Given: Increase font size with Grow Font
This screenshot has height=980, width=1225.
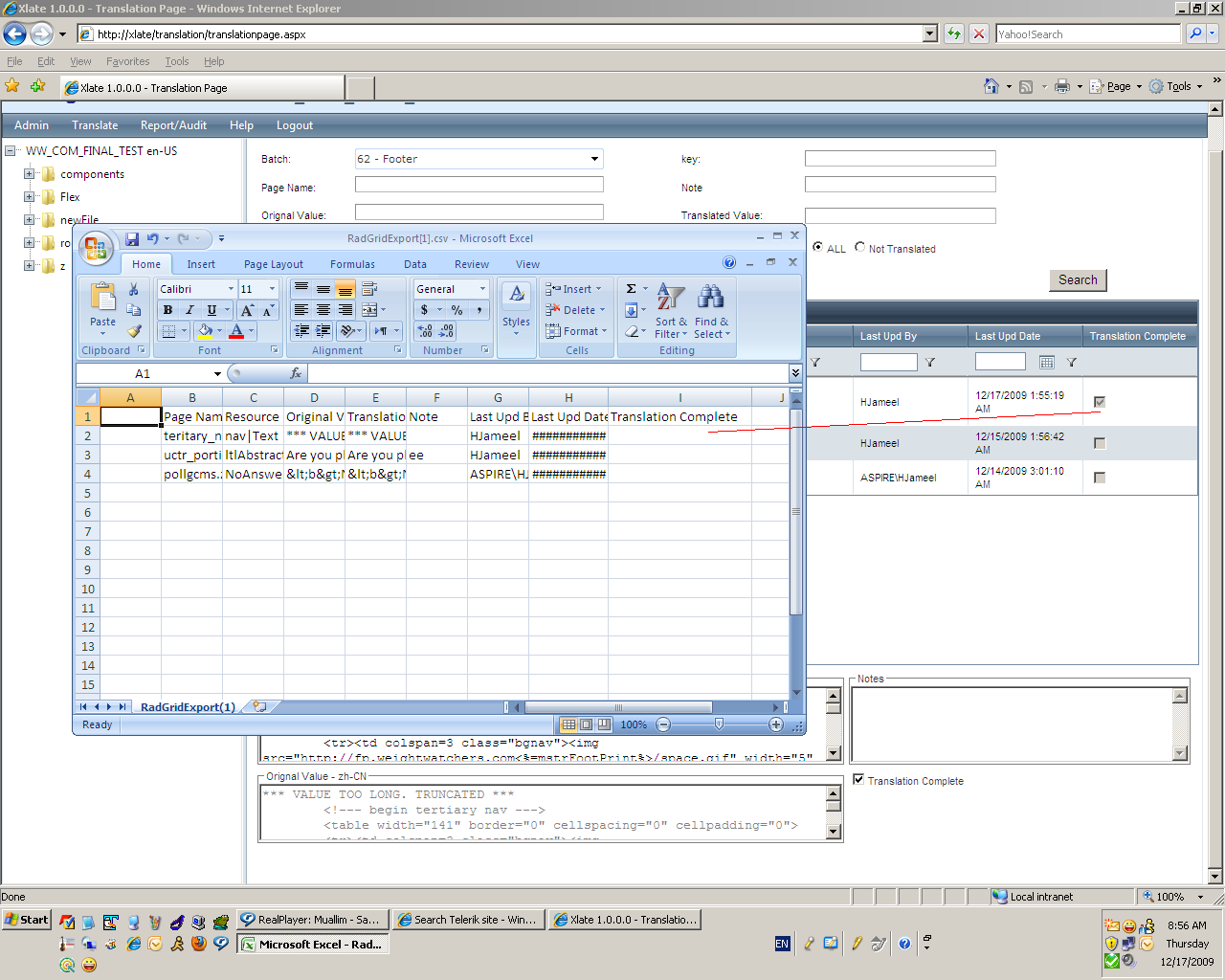Looking at the screenshot, I should [247, 310].
